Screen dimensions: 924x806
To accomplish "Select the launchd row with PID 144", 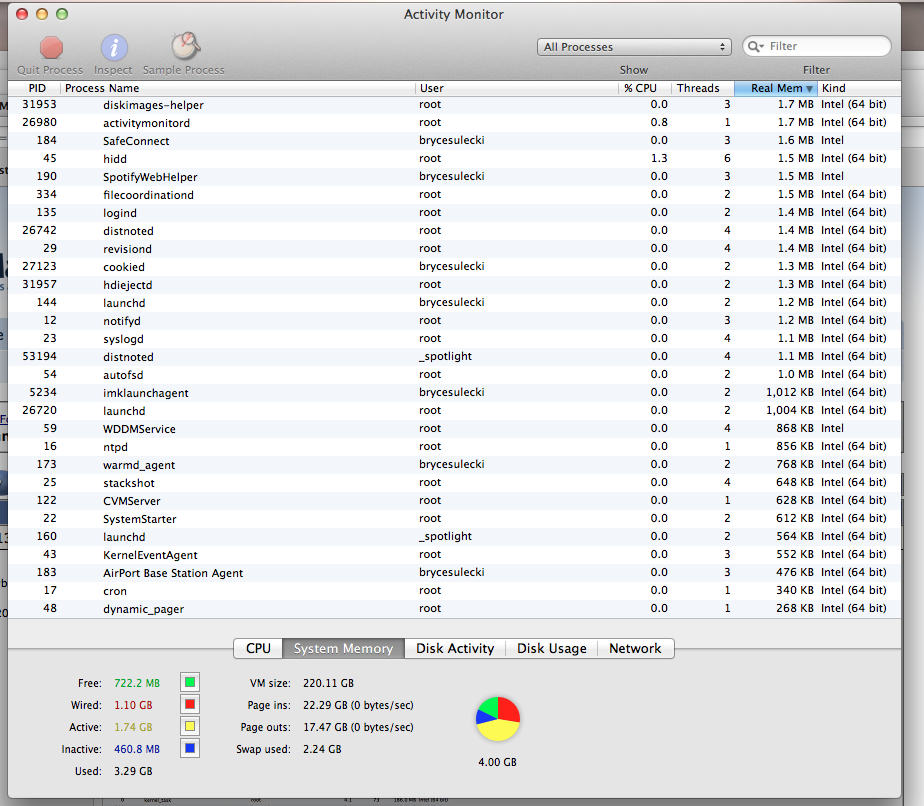I will click(454, 303).
